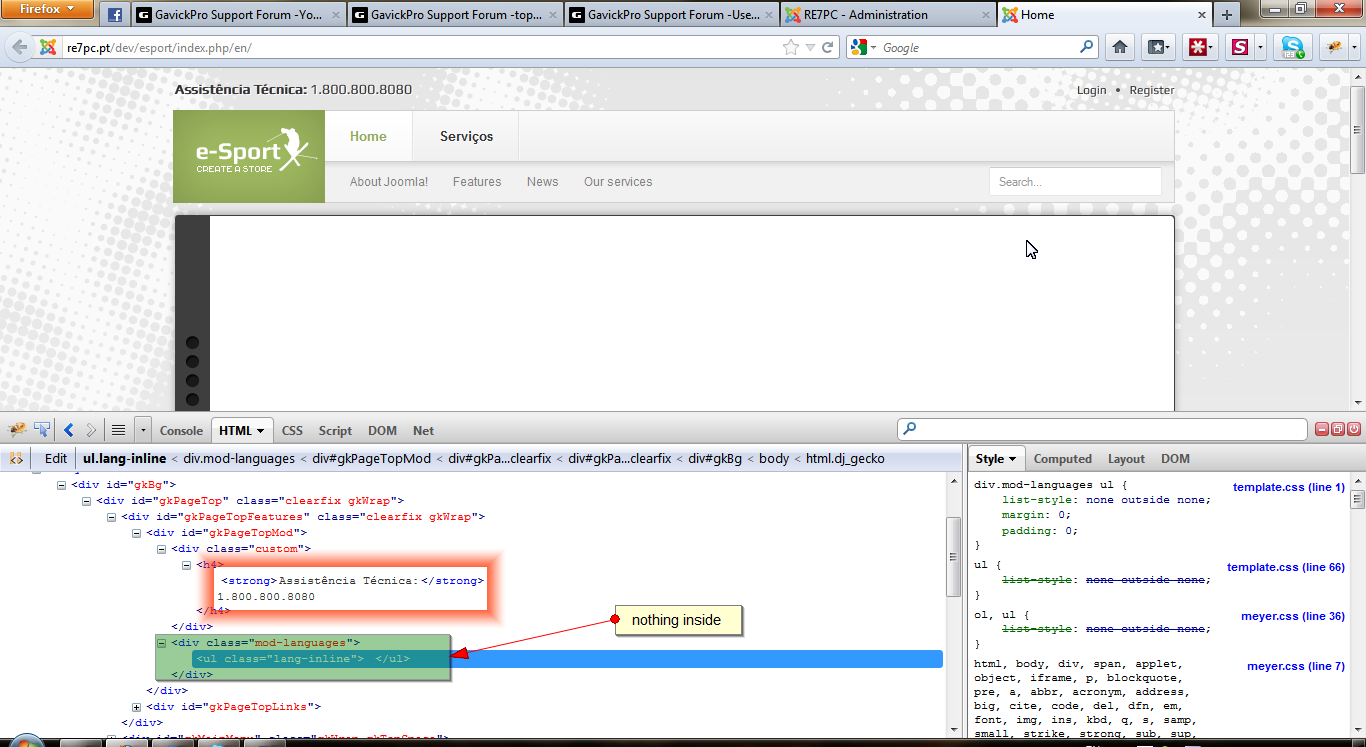This screenshot has width=1366, height=747.
Task: Bookmark this page with star icon
Action: click(x=791, y=47)
